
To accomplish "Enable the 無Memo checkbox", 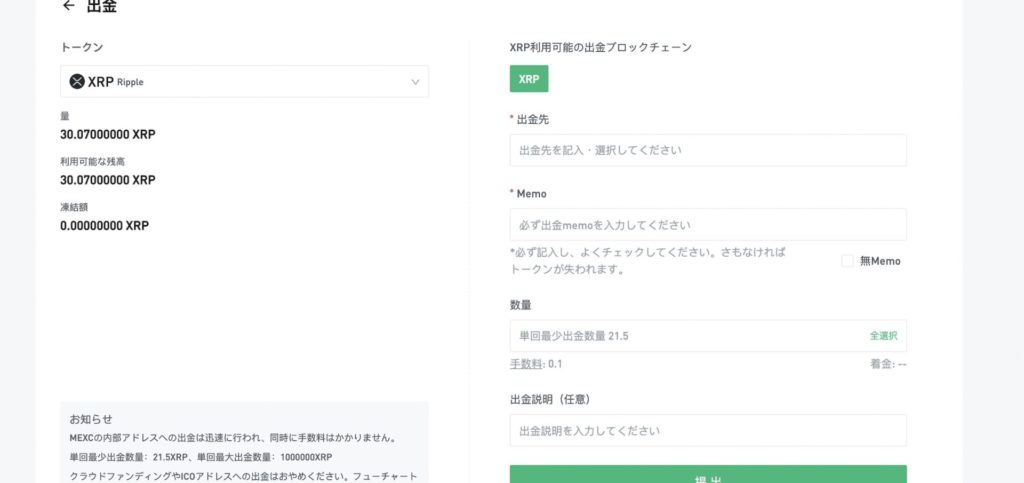I will coord(847,261).
